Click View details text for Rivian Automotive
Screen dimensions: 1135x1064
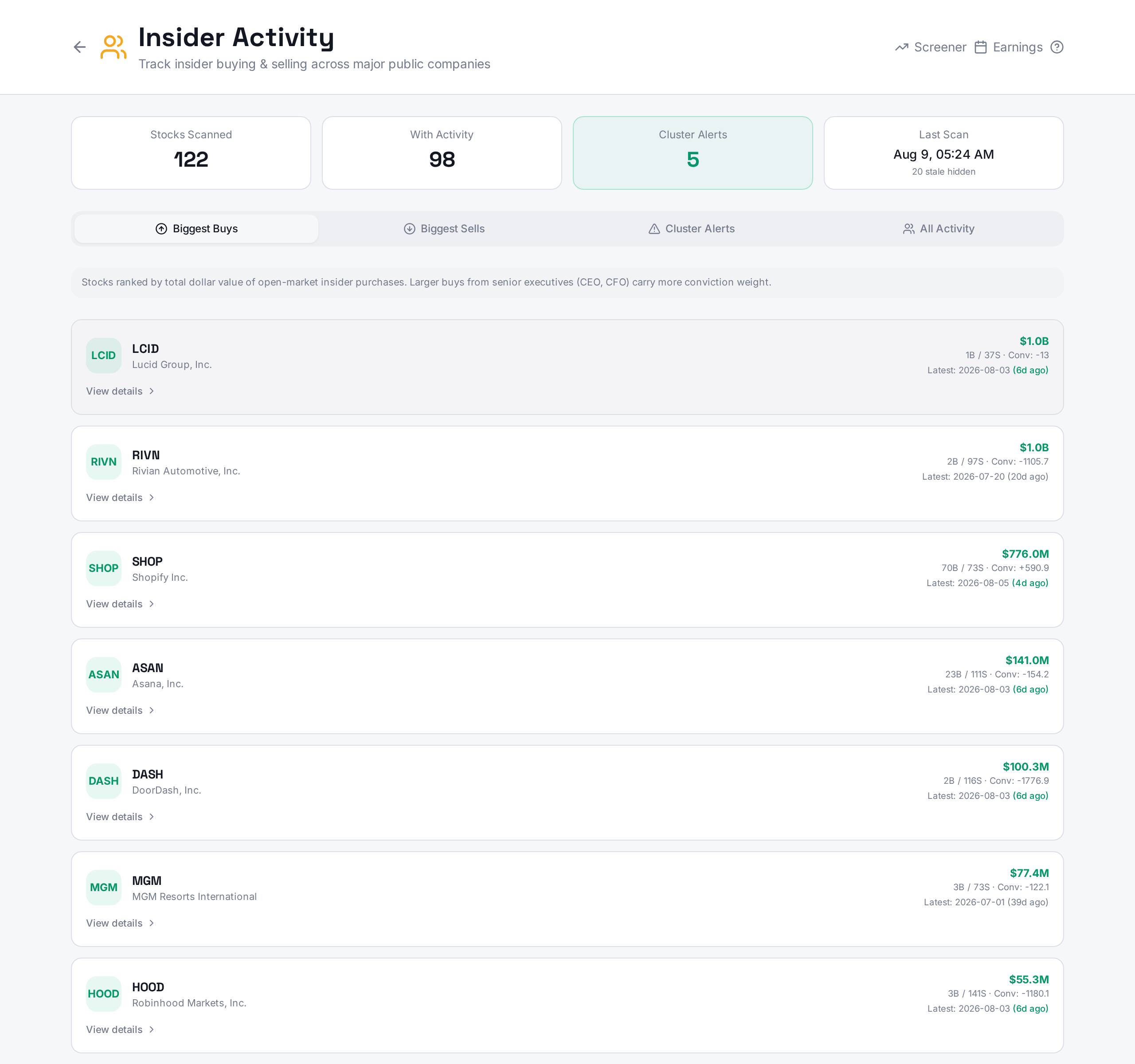tap(114, 498)
